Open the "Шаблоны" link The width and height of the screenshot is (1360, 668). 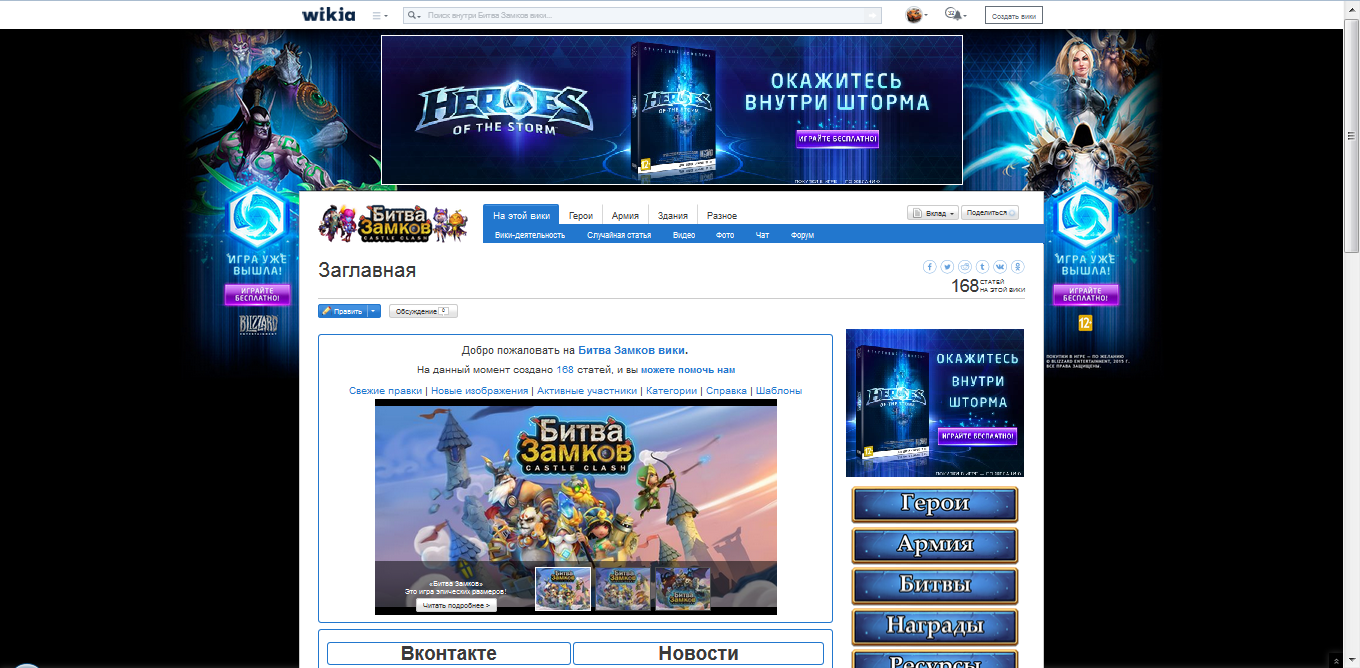[x=779, y=391]
